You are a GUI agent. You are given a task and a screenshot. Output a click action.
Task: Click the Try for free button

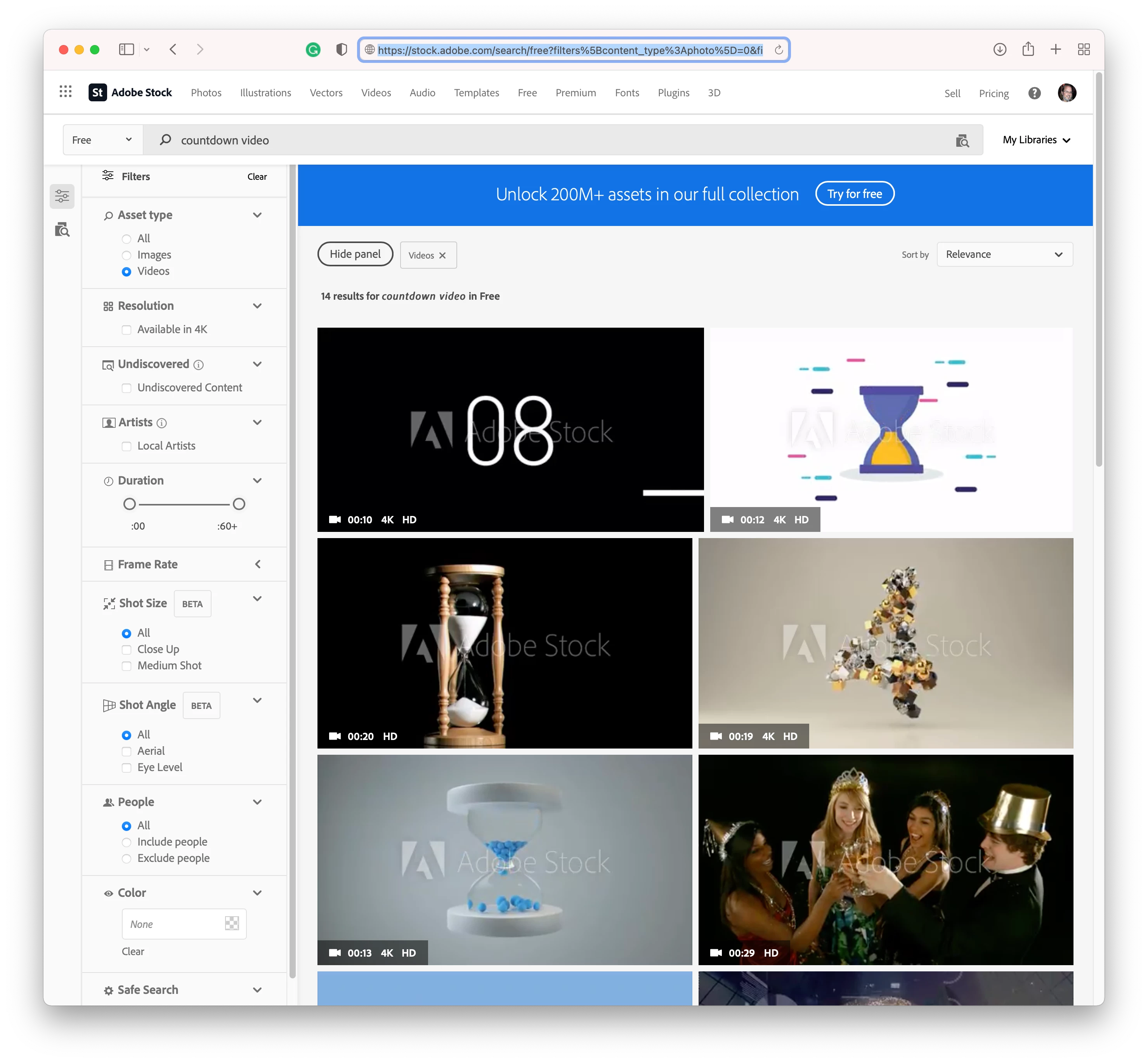coord(854,194)
